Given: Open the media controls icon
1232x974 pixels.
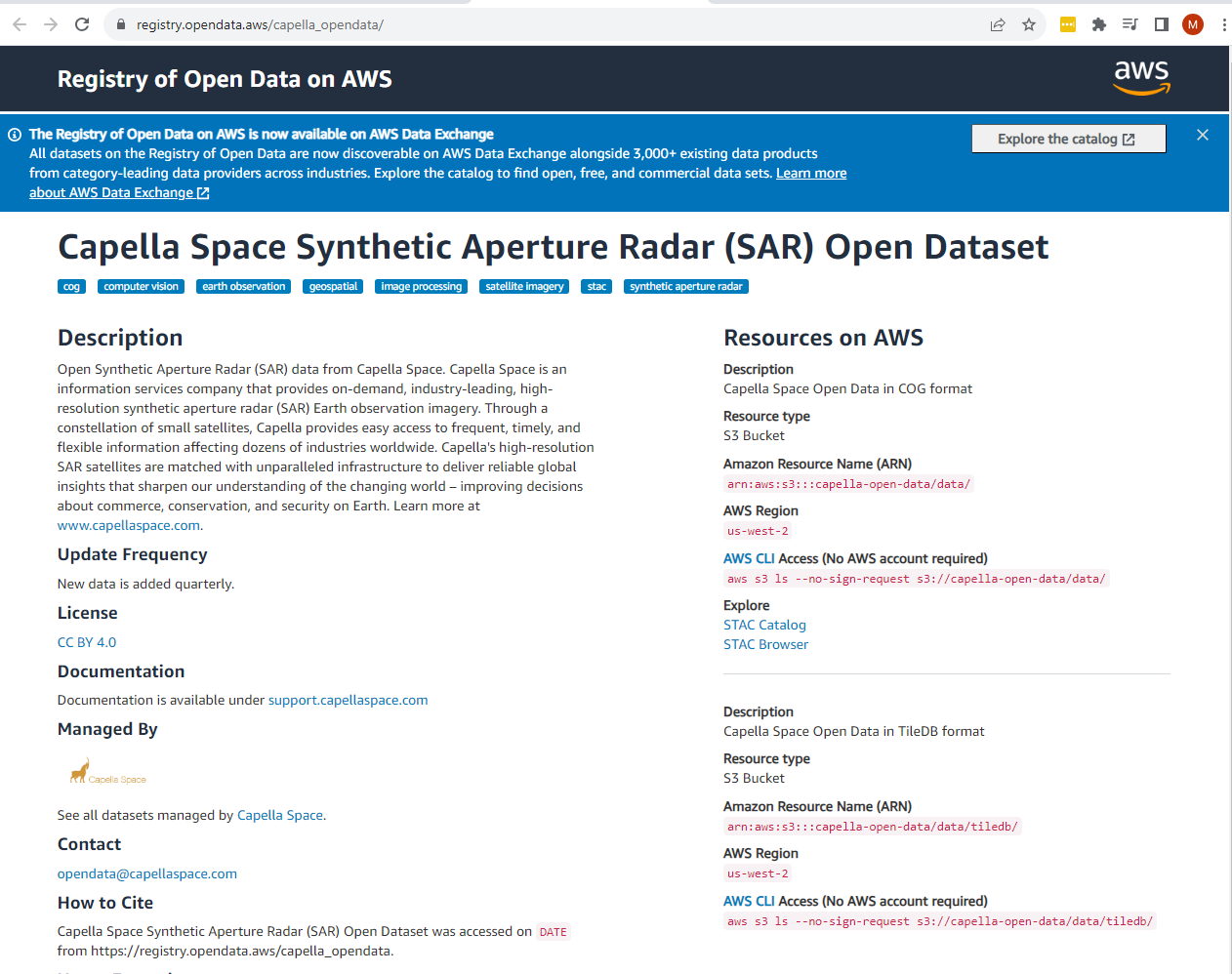Looking at the screenshot, I should (1130, 24).
